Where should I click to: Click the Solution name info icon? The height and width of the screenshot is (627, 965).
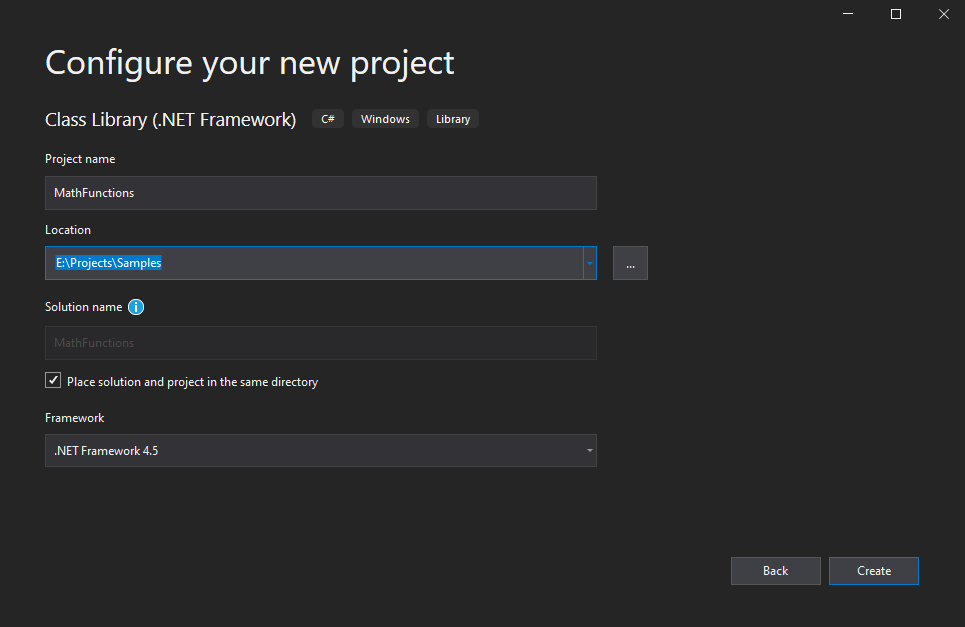pos(136,307)
